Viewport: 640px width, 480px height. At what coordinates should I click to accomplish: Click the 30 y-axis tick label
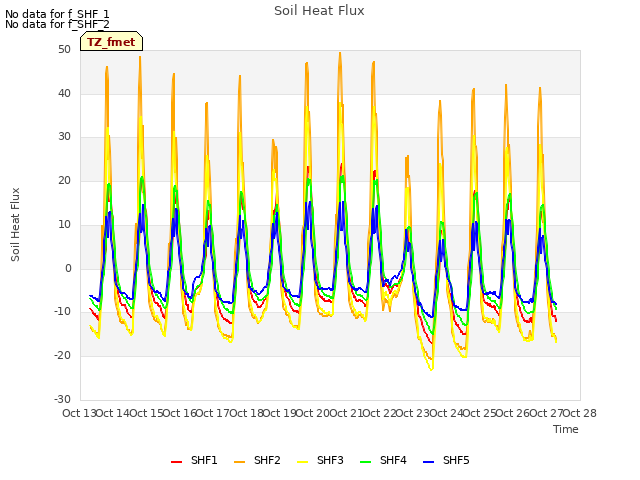point(64,137)
